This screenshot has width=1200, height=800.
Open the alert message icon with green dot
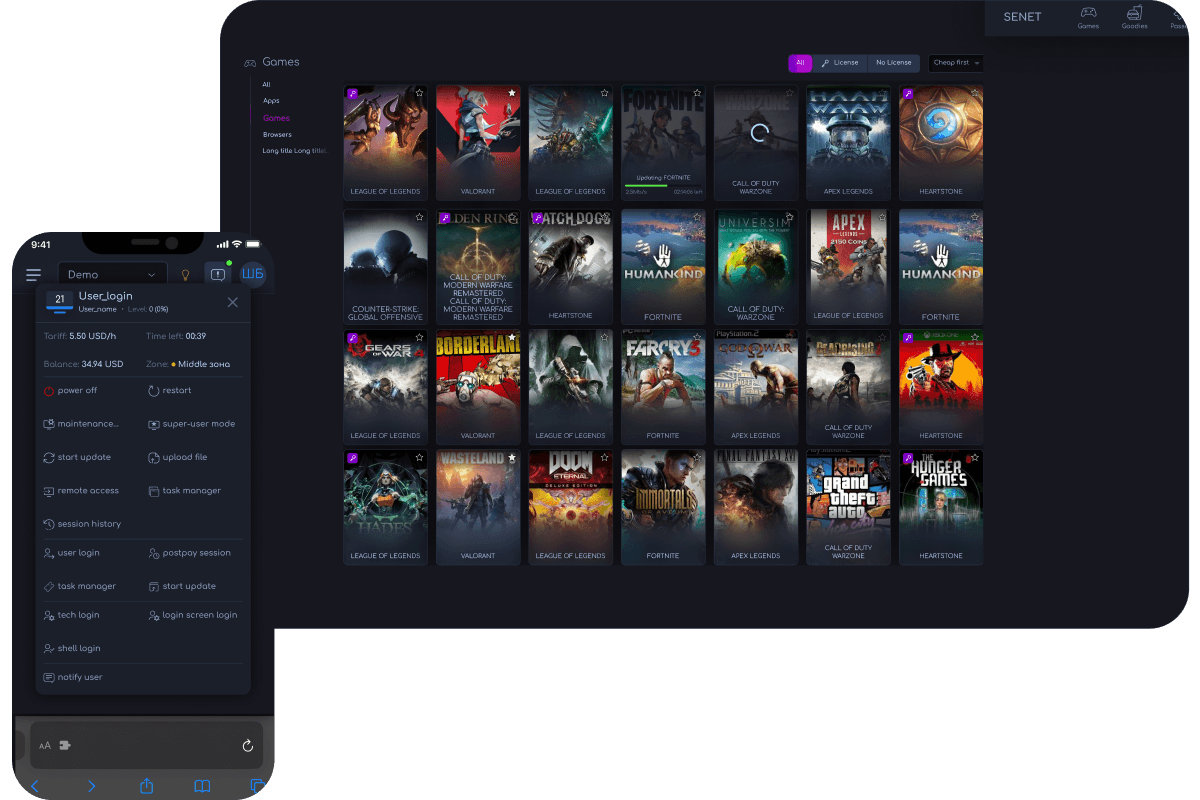point(217,275)
